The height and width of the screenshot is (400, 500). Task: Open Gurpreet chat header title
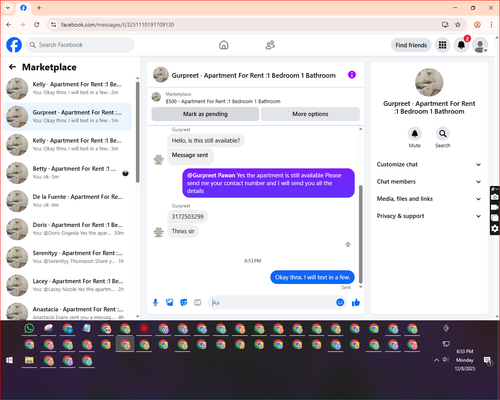[x=254, y=75]
